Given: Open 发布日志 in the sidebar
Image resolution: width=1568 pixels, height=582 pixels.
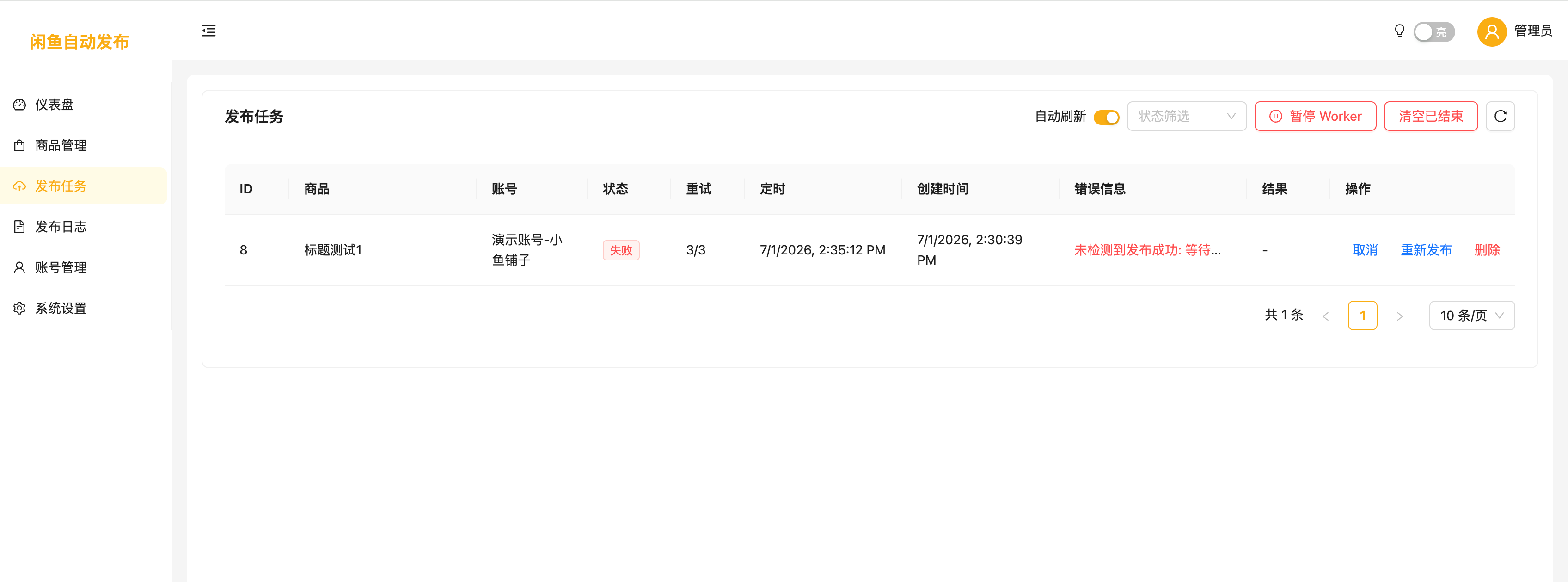Looking at the screenshot, I should pos(84,227).
